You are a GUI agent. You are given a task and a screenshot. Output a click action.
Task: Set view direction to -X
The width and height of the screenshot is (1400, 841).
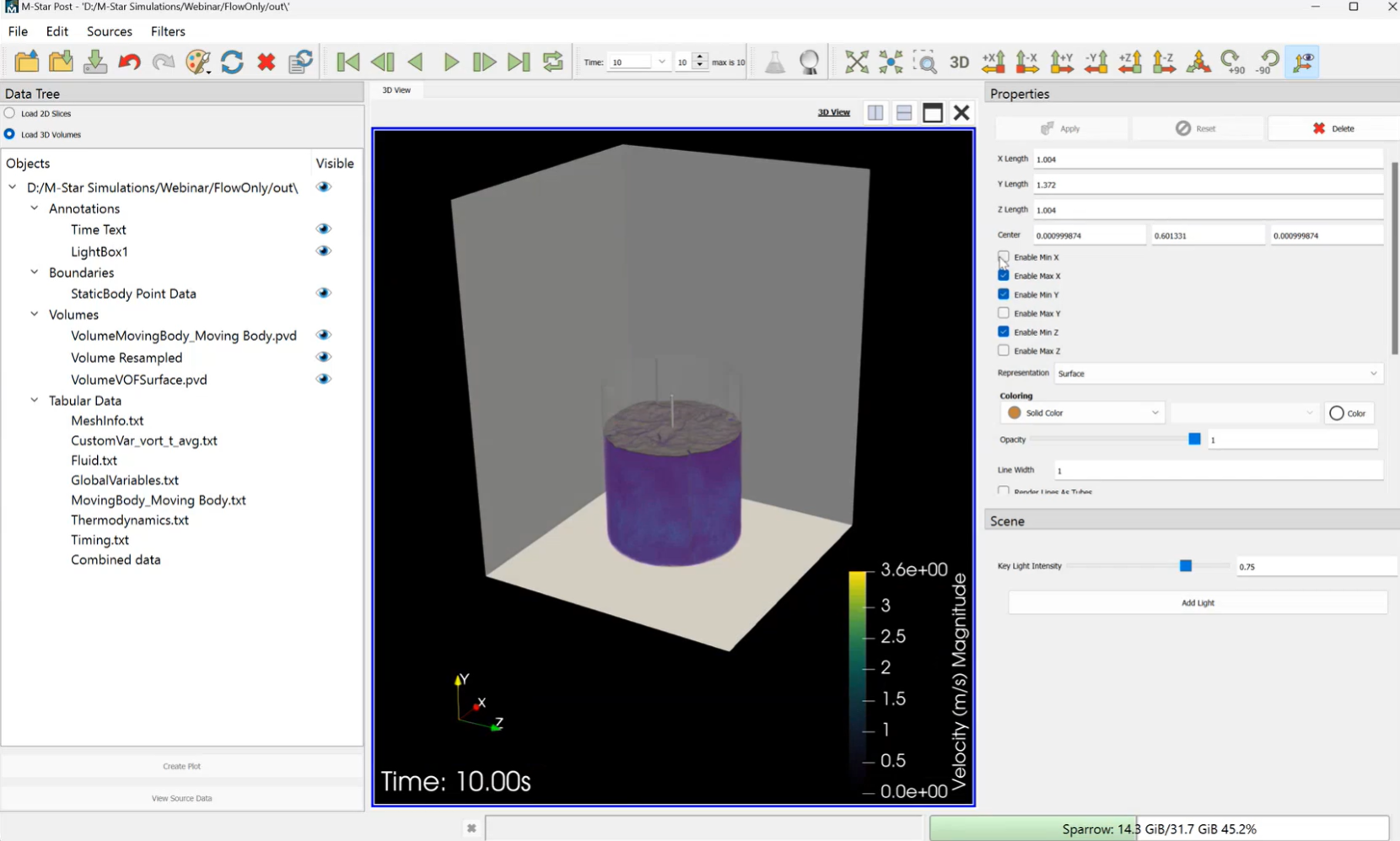(1027, 62)
